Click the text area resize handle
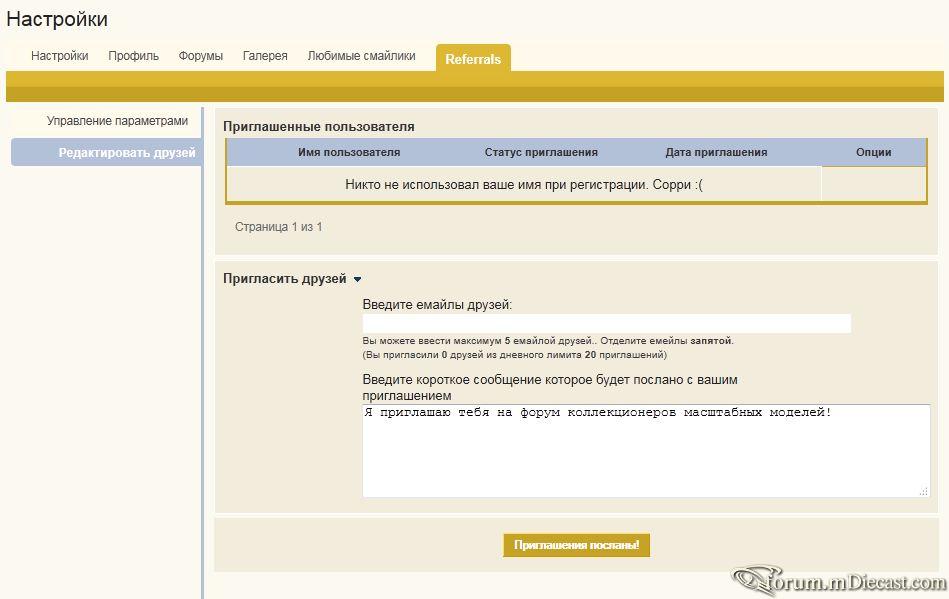949x599 pixels. click(924, 491)
